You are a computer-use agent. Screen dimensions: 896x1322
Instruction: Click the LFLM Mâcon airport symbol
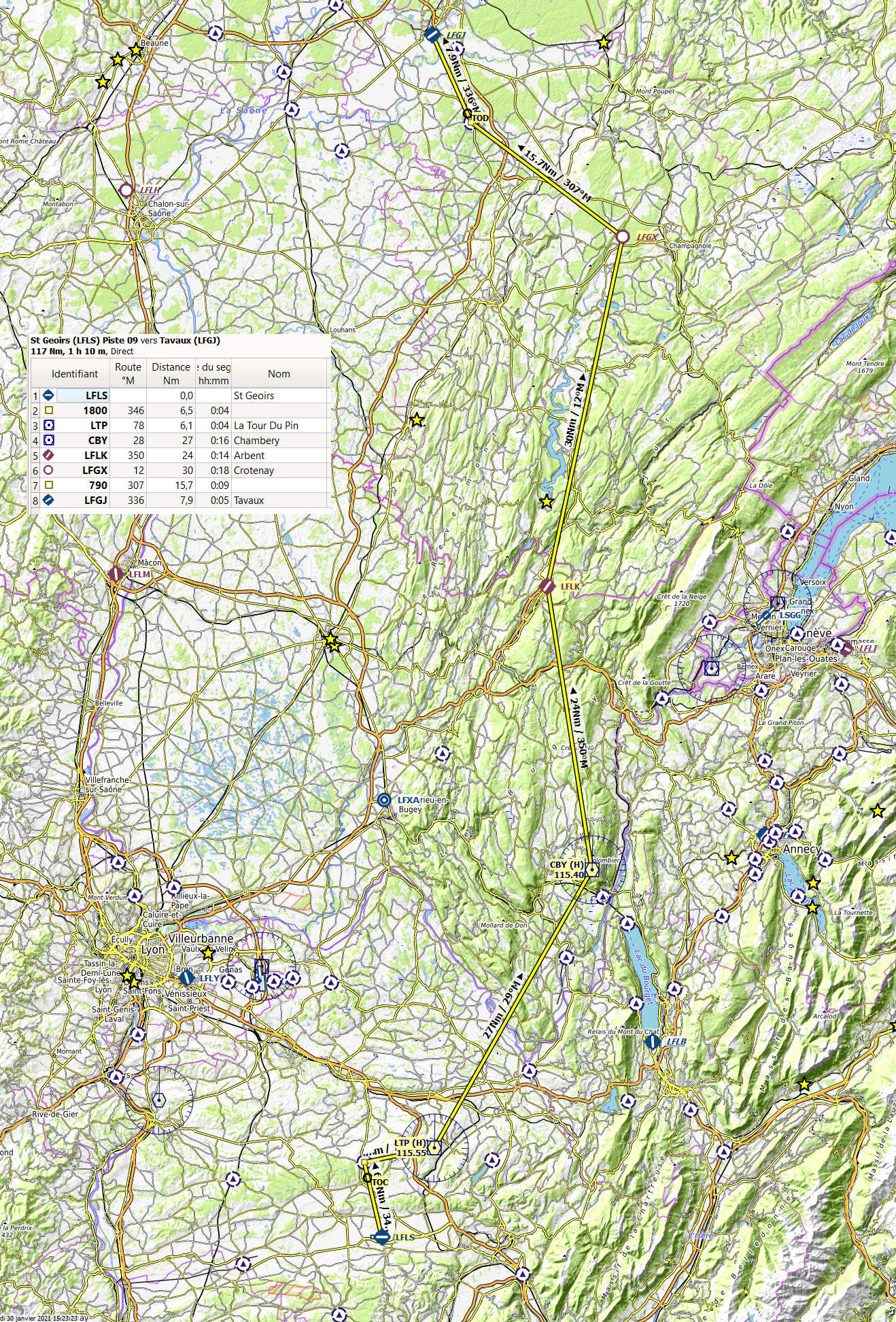(x=117, y=574)
